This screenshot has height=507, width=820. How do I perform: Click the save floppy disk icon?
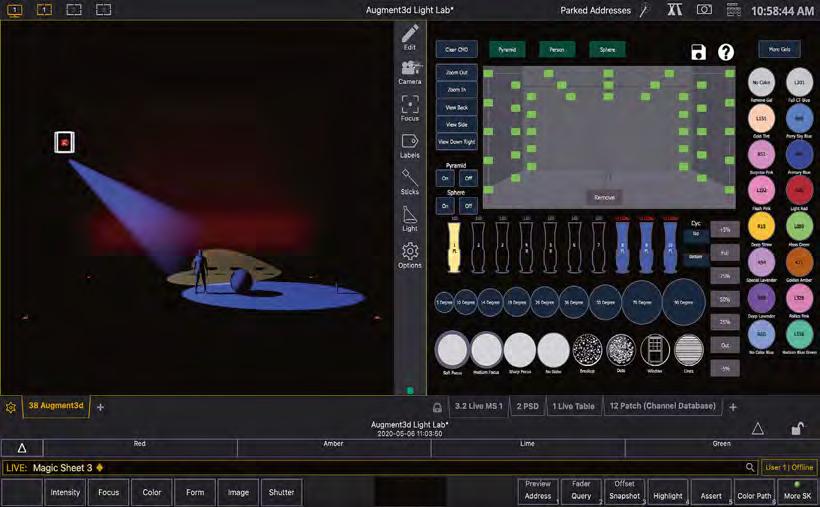698,52
